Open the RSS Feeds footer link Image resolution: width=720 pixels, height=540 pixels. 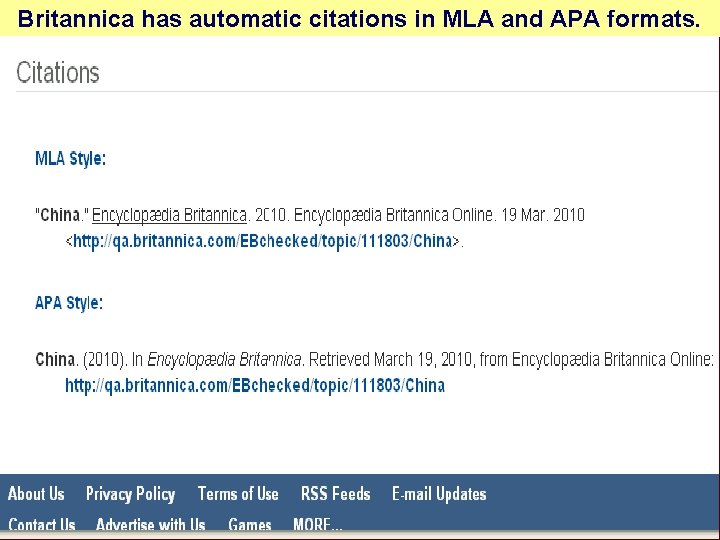point(336,494)
